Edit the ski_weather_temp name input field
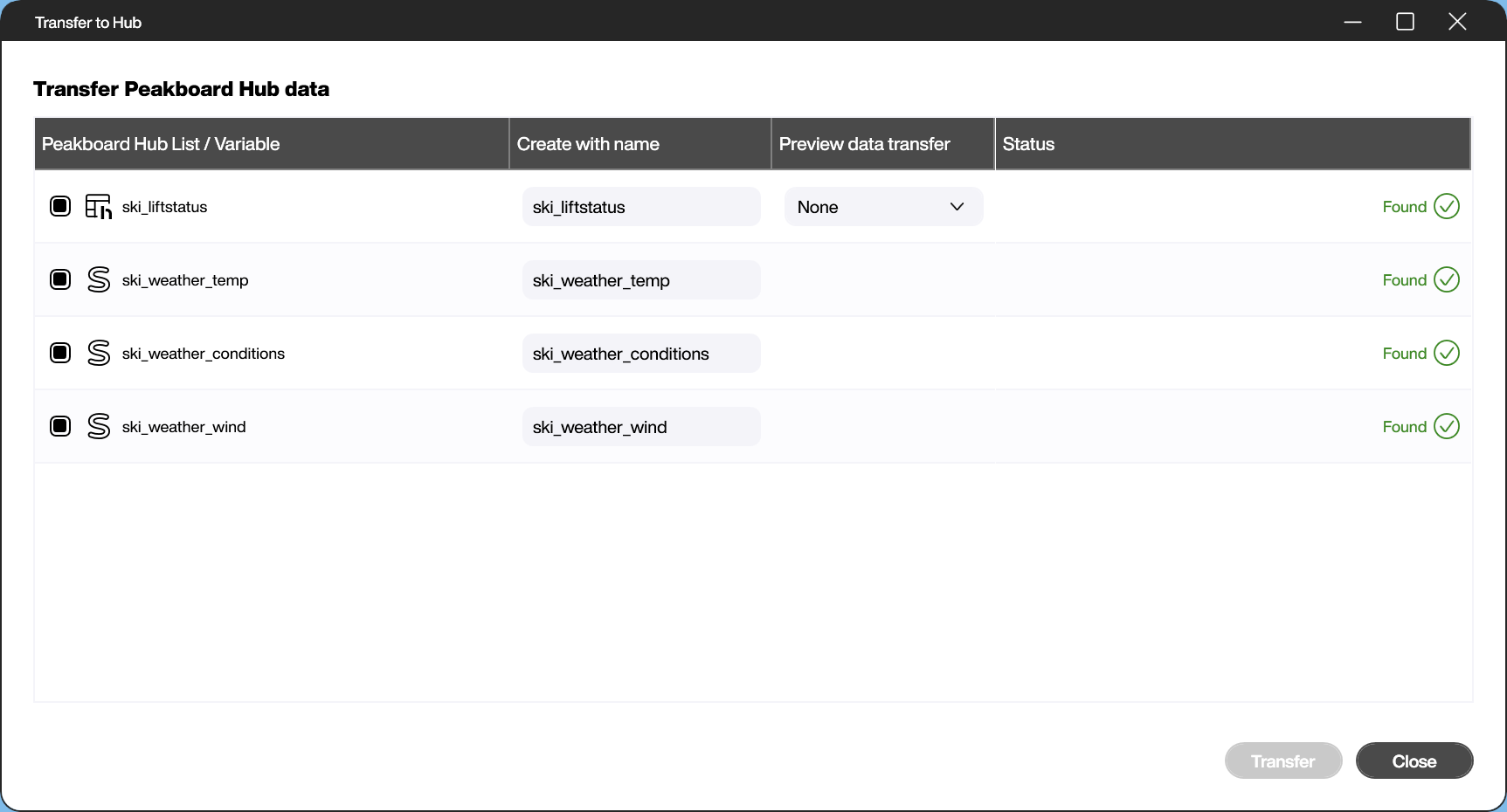The width and height of the screenshot is (1507, 812). (x=641, y=280)
